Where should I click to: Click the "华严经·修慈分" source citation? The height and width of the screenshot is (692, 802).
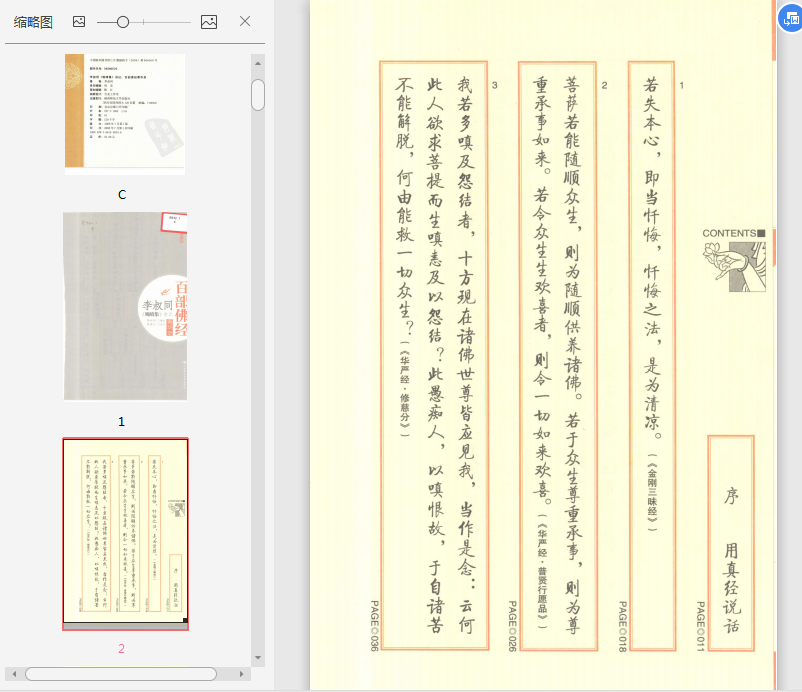point(405,389)
